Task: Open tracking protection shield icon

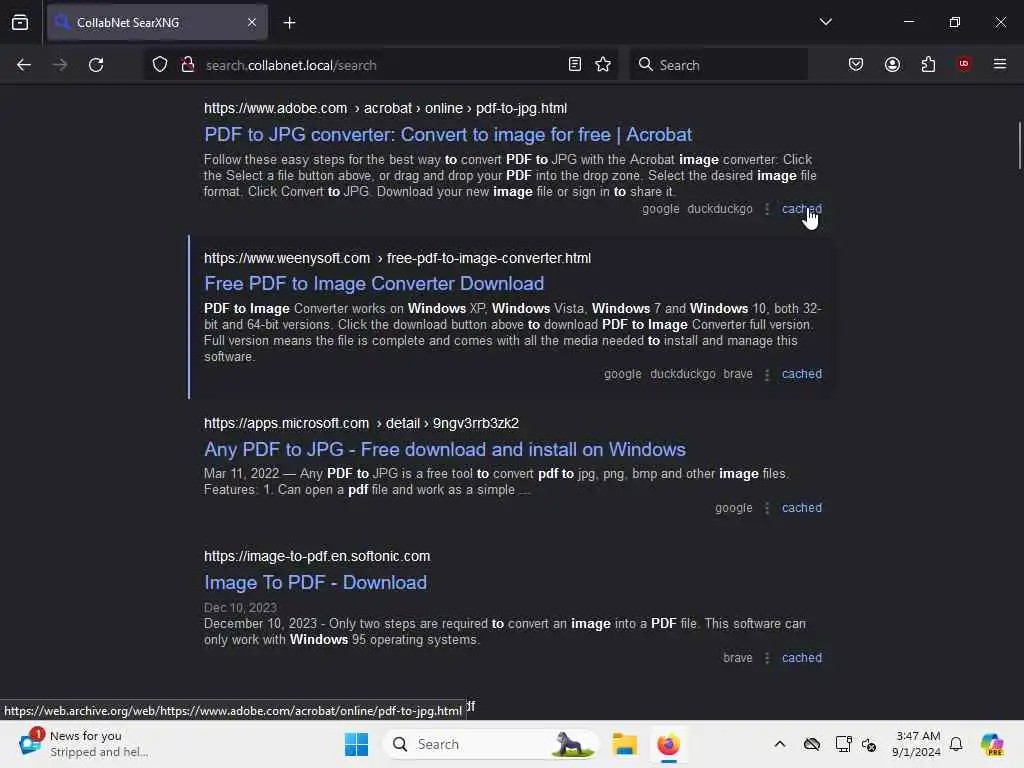Action: [160, 65]
